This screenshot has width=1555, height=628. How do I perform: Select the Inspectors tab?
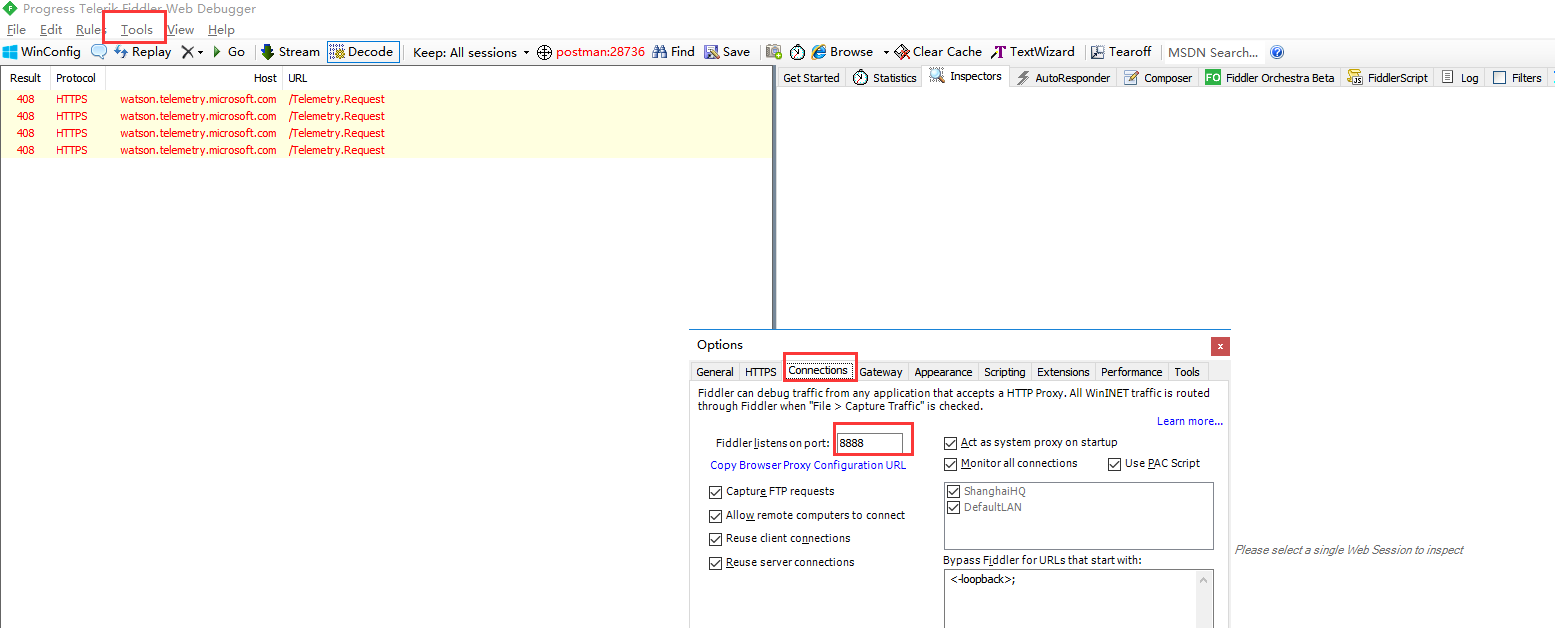click(x=965, y=77)
